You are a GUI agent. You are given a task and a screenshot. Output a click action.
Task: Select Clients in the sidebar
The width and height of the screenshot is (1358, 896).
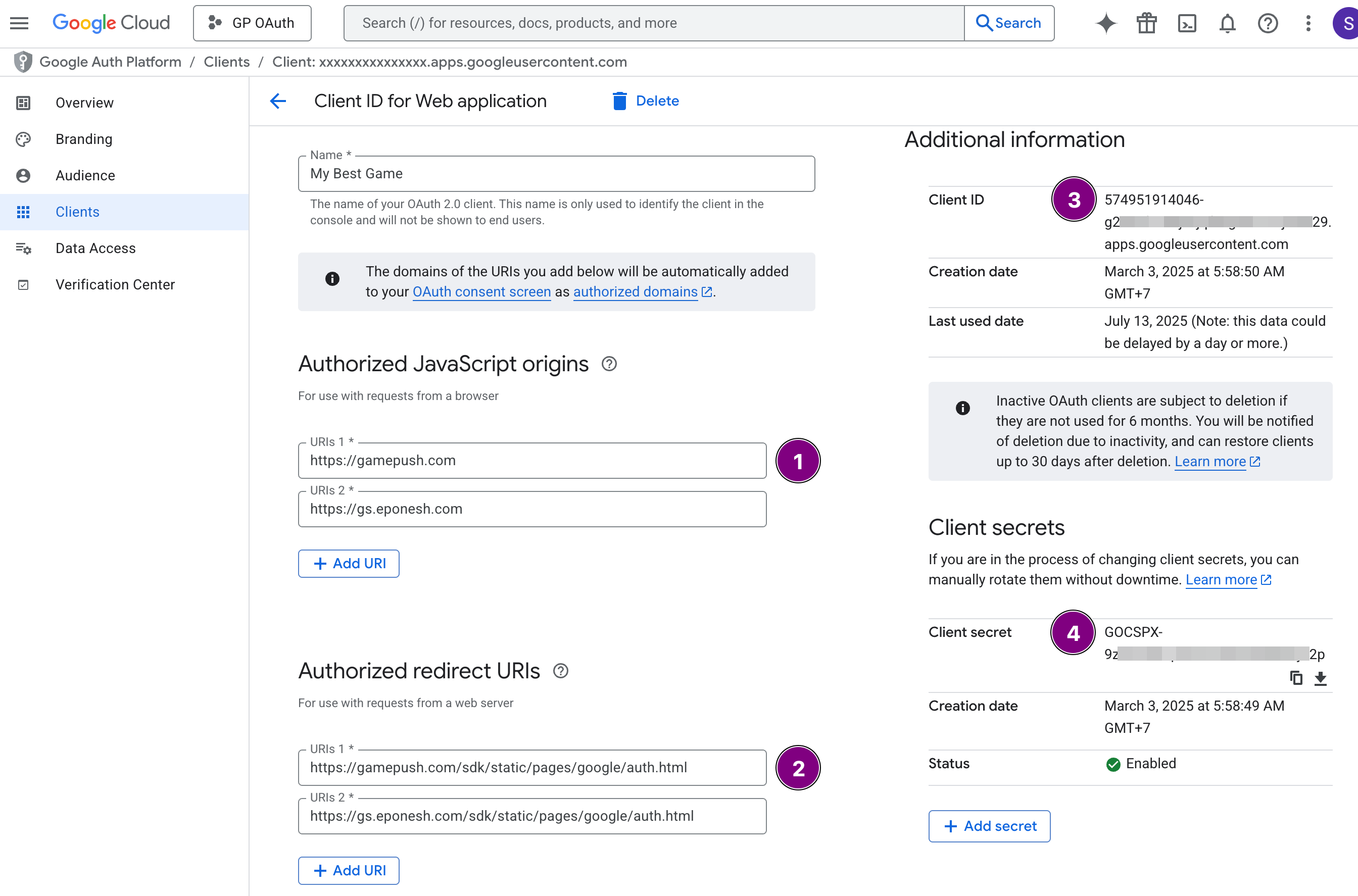[x=124, y=212]
